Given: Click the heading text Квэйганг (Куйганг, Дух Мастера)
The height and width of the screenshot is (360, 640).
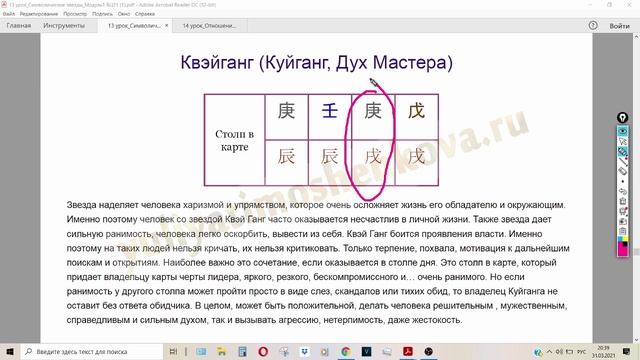Looking at the screenshot, I should pos(316,62).
